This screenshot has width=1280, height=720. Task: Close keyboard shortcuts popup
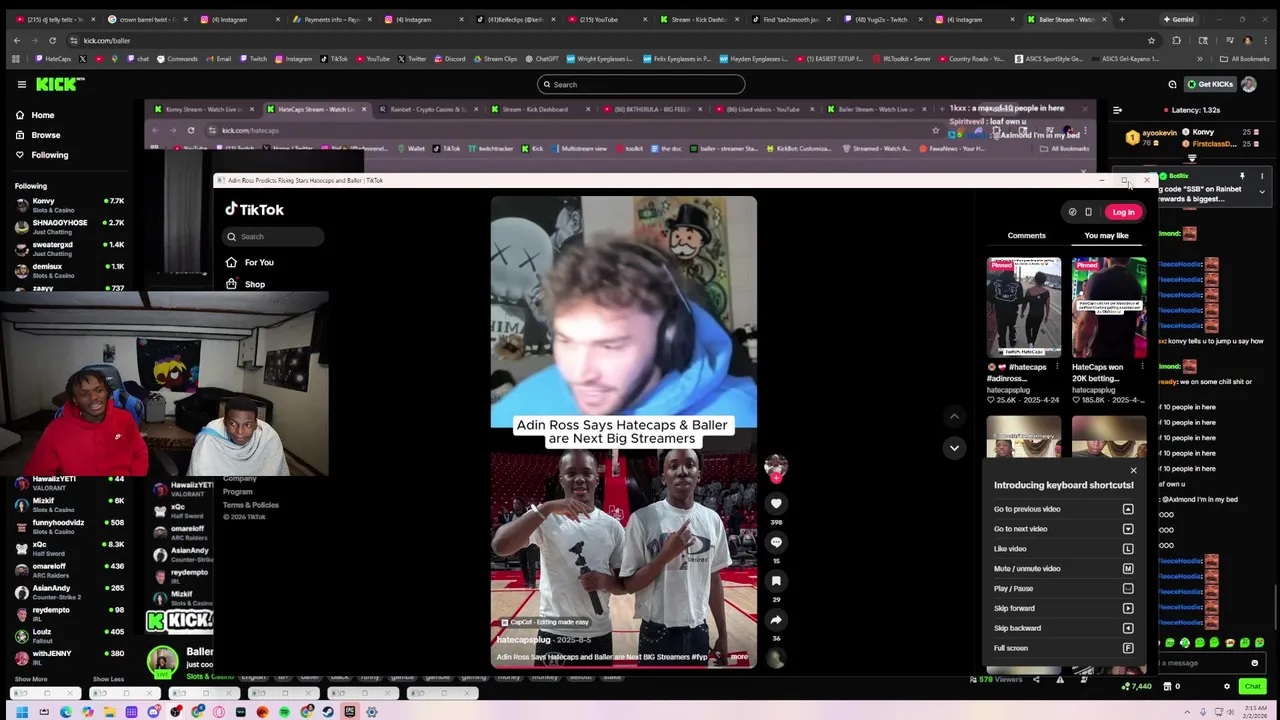(1133, 470)
